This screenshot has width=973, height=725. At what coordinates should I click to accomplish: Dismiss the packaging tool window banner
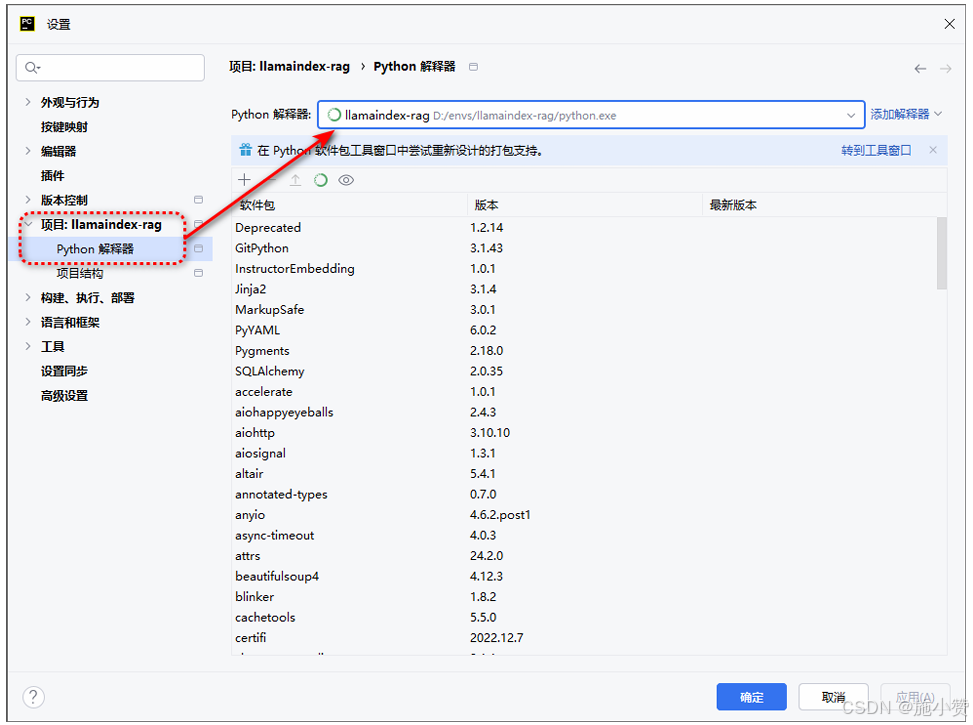point(933,150)
